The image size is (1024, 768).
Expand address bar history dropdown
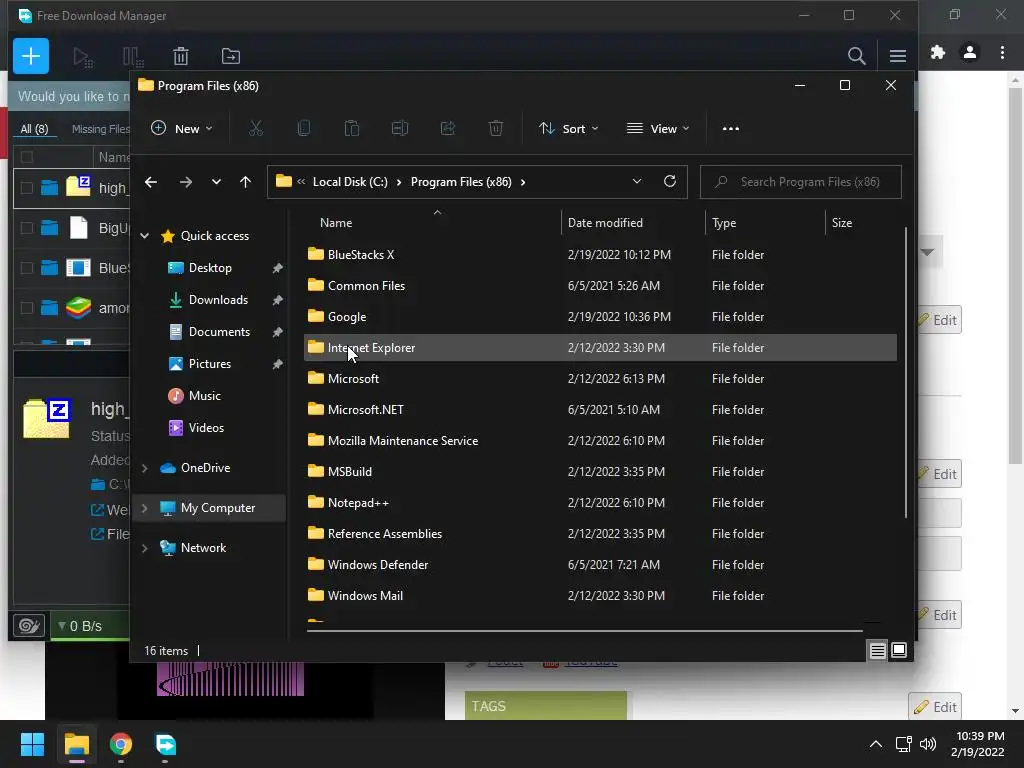(x=637, y=182)
